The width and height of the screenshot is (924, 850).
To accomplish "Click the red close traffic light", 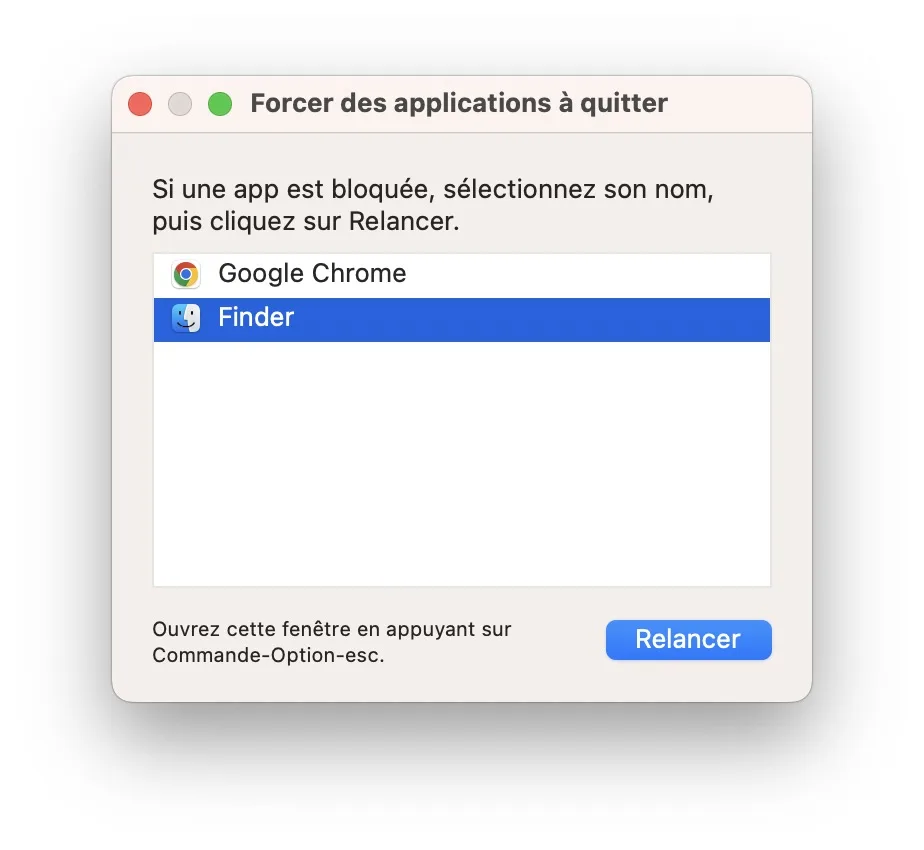I will 139,103.
